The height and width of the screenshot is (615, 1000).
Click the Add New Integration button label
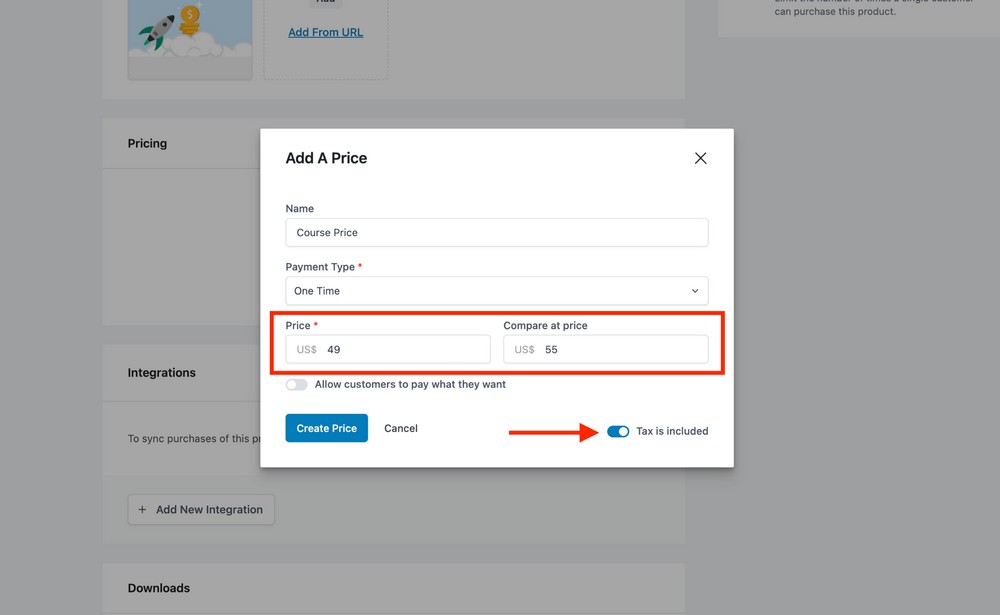tap(209, 510)
